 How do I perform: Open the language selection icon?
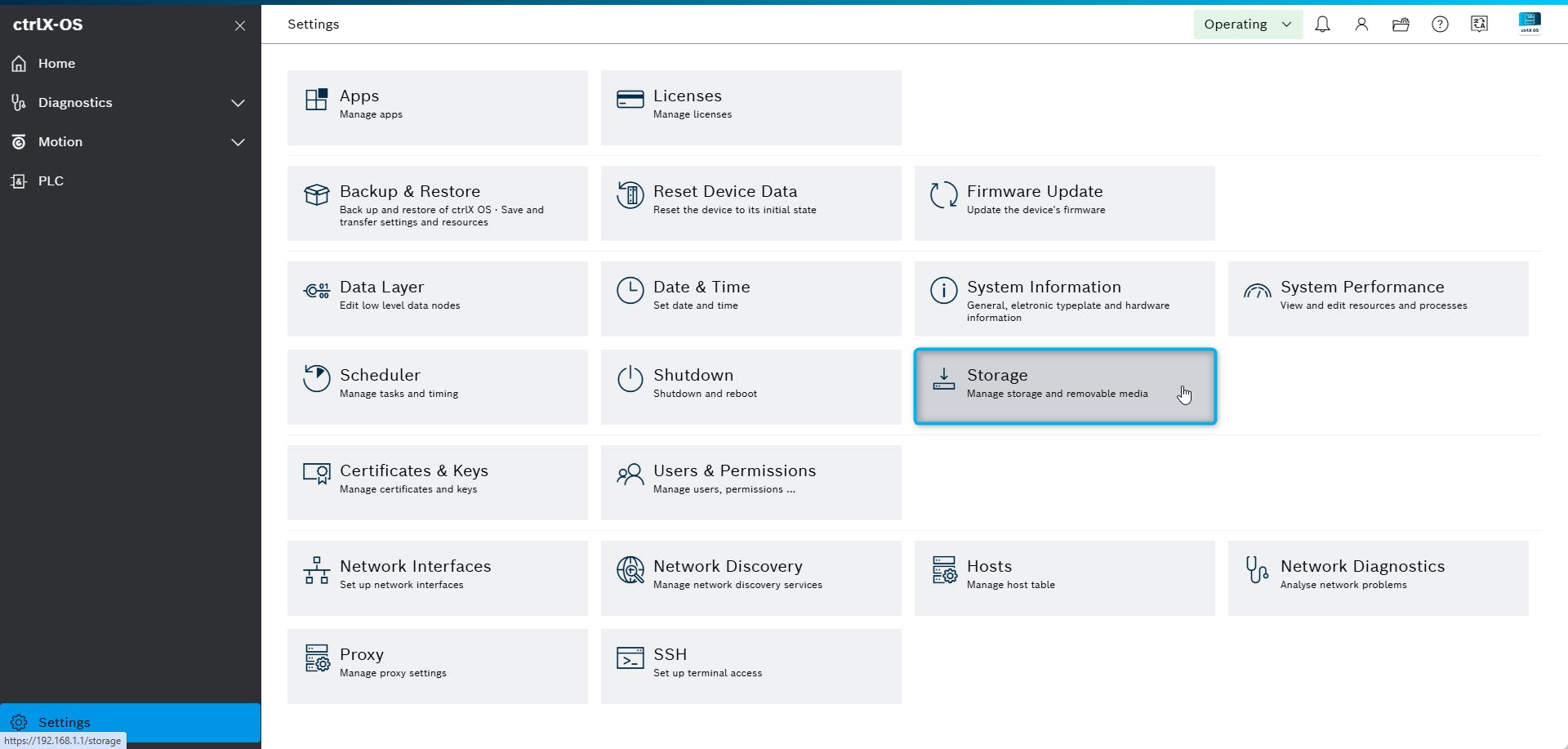[x=1479, y=25]
